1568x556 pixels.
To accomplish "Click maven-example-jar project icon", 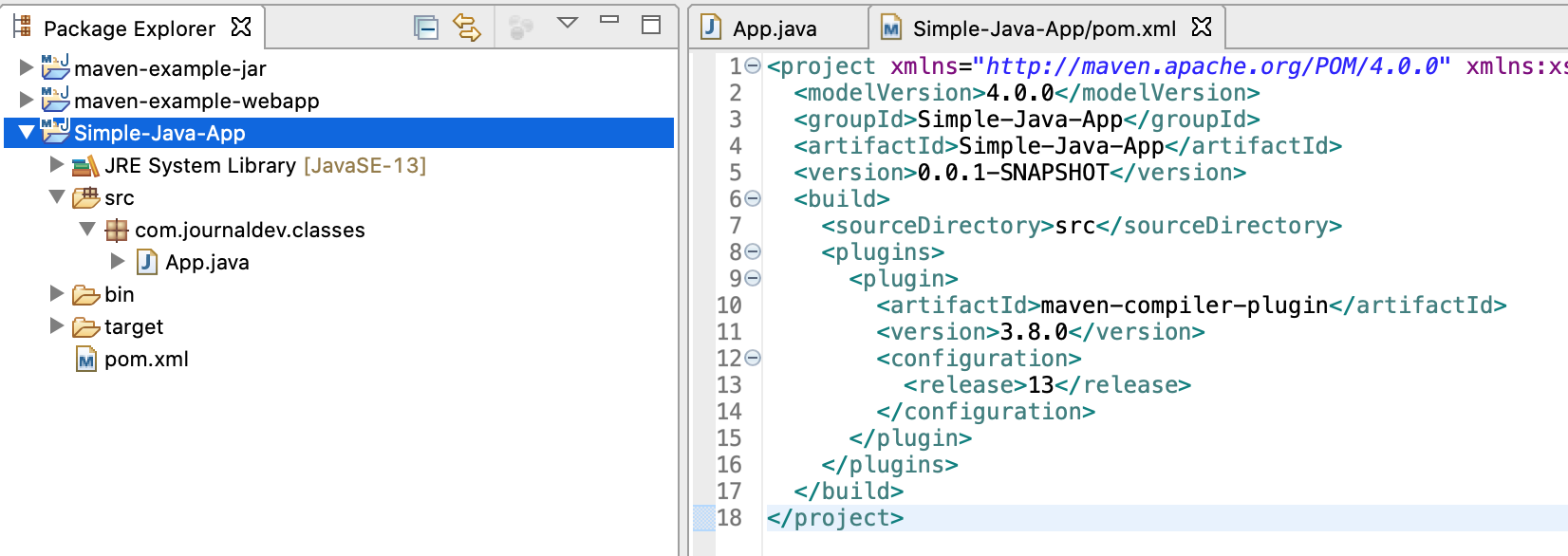I will click(56, 66).
